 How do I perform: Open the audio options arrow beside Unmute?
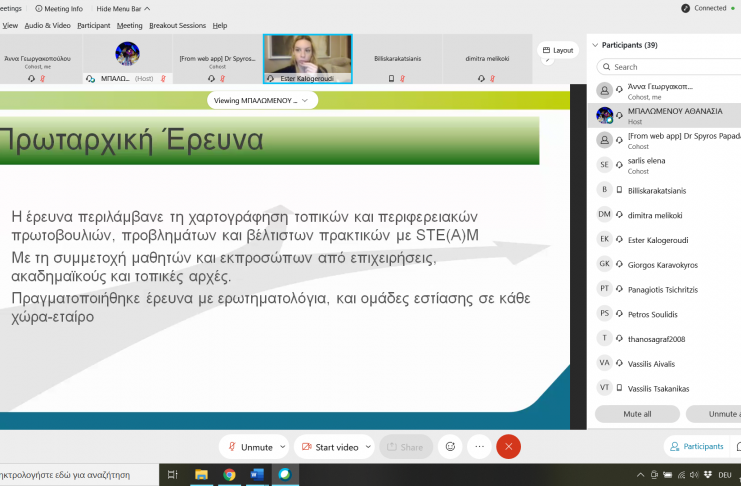tap(283, 447)
